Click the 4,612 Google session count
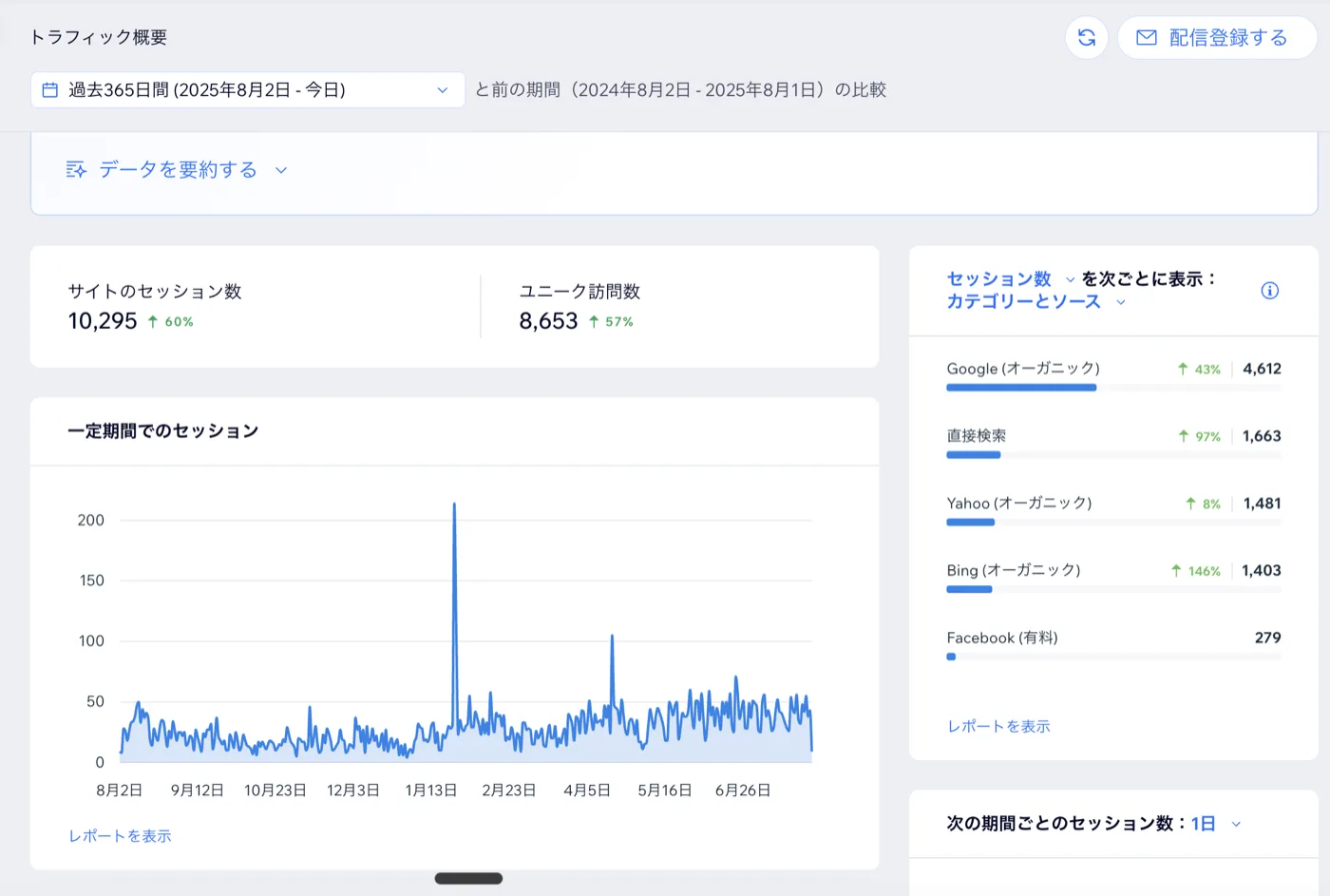 [1262, 369]
